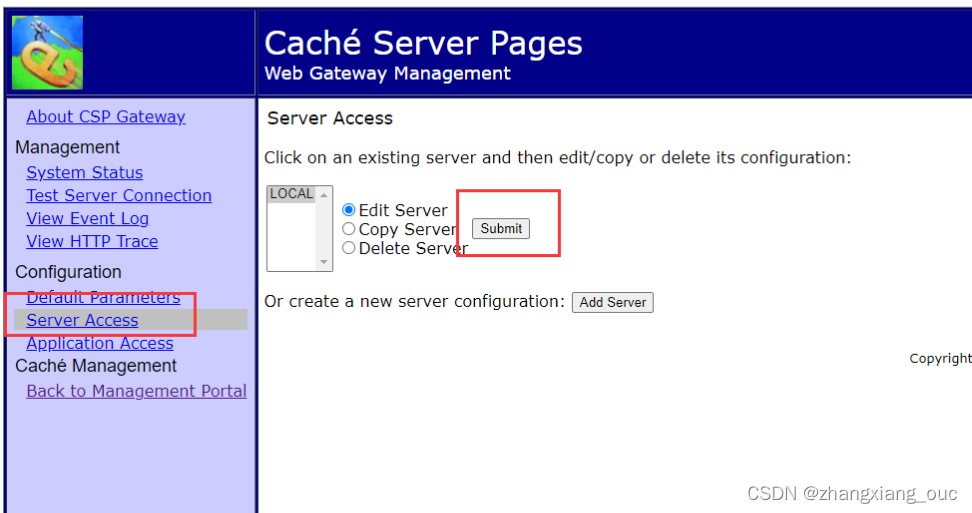Open View HTTP Trace link

point(92,241)
